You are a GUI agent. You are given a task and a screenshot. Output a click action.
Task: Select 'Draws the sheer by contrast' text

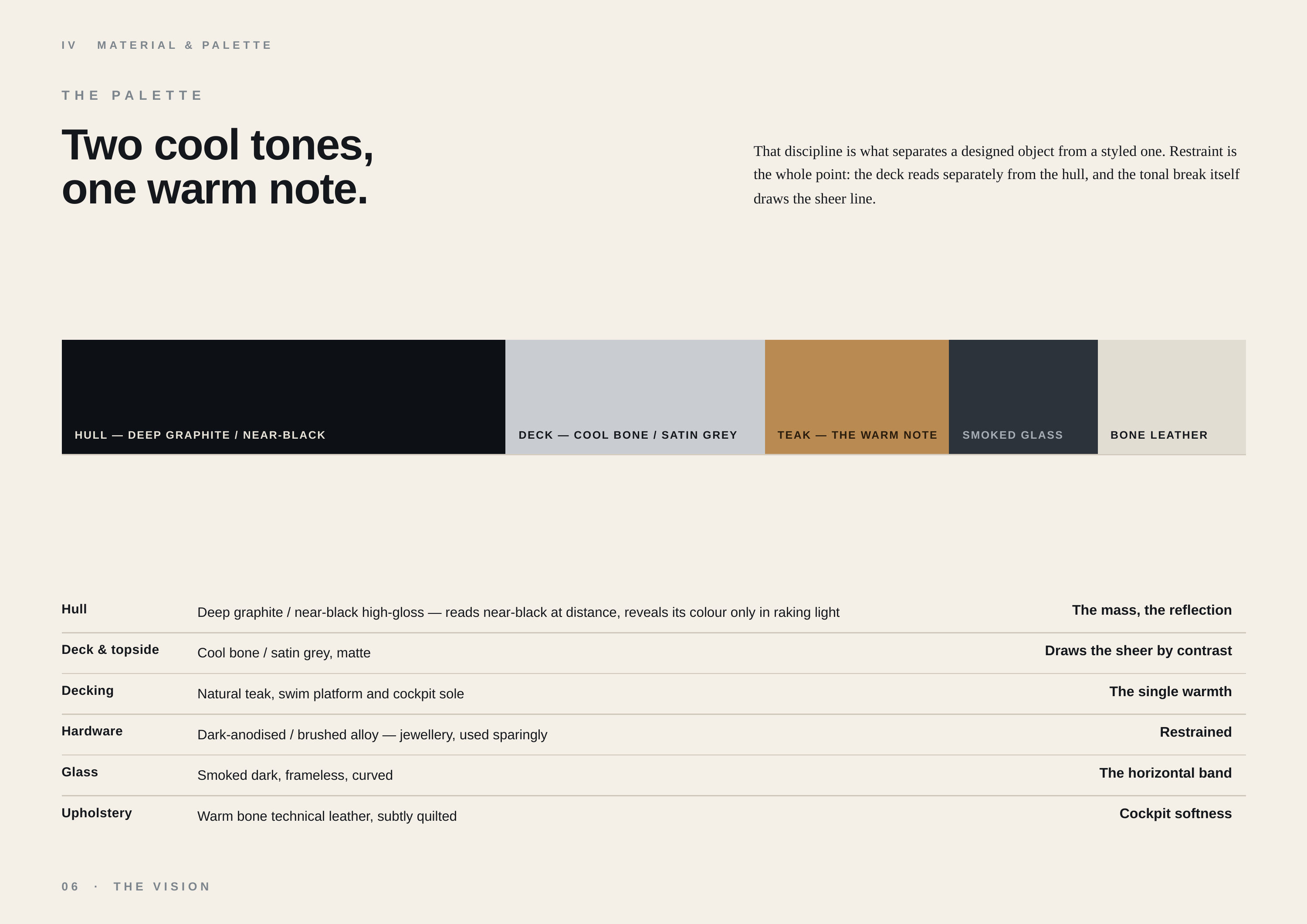click(x=1138, y=651)
